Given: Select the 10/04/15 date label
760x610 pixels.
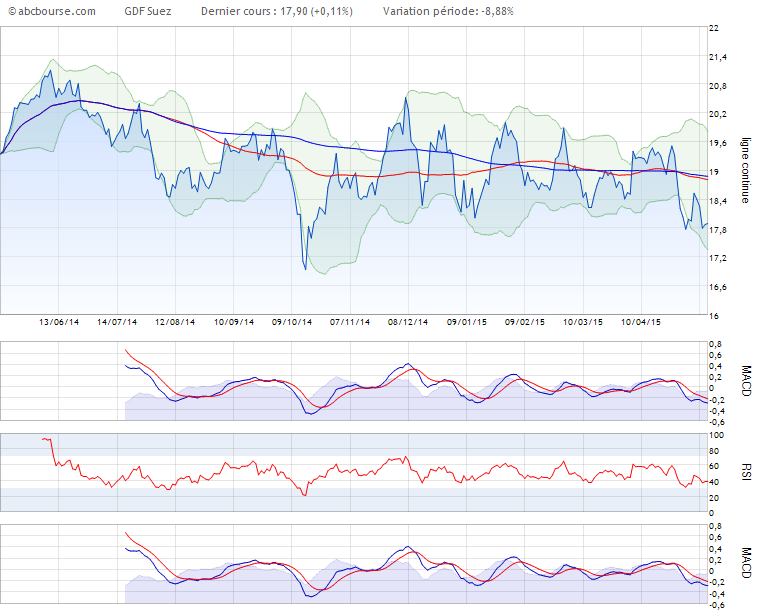Looking at the screenshot, I should [641, 323].
